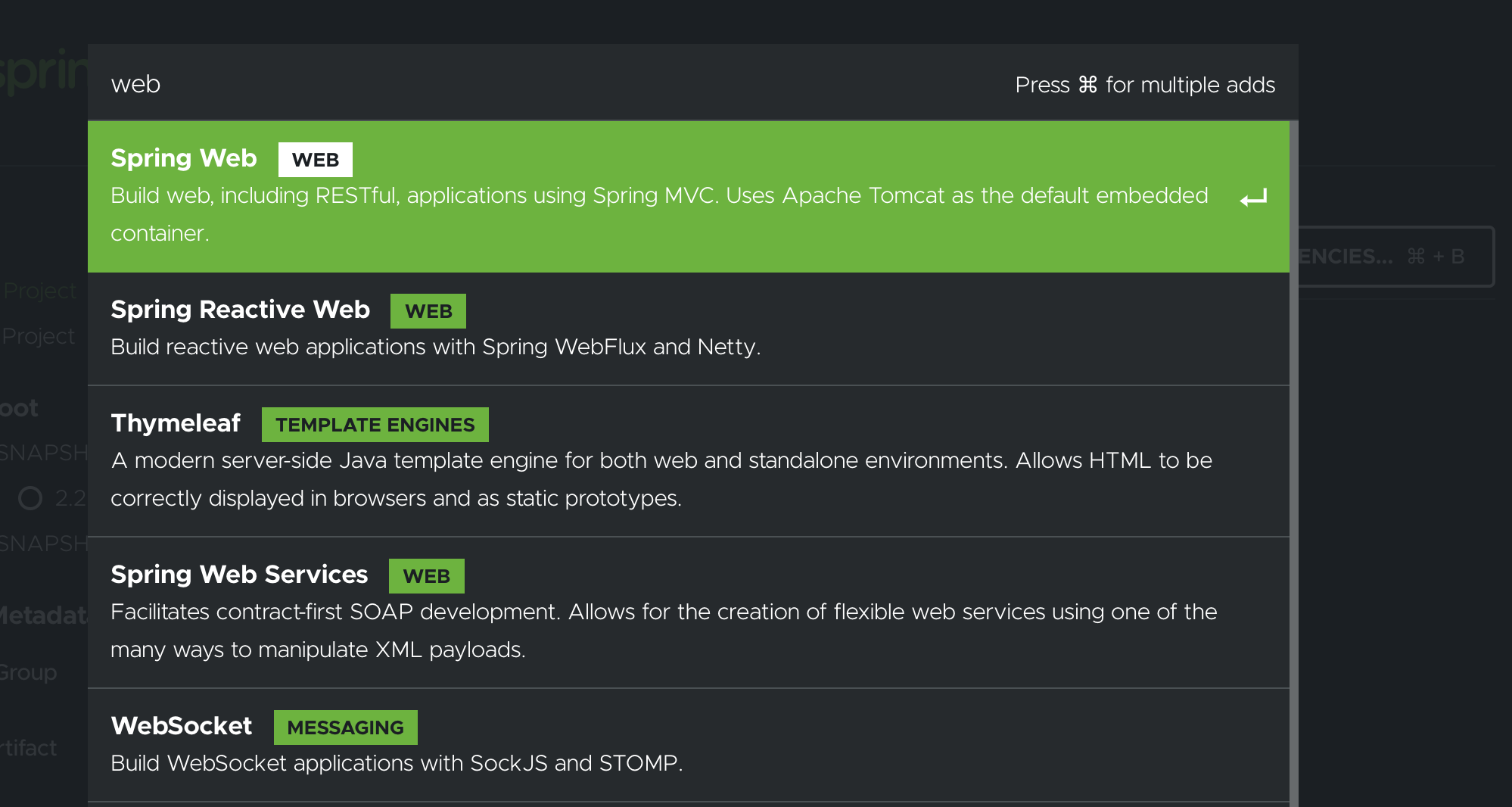Click the Spring Web description text

point(659,214)
